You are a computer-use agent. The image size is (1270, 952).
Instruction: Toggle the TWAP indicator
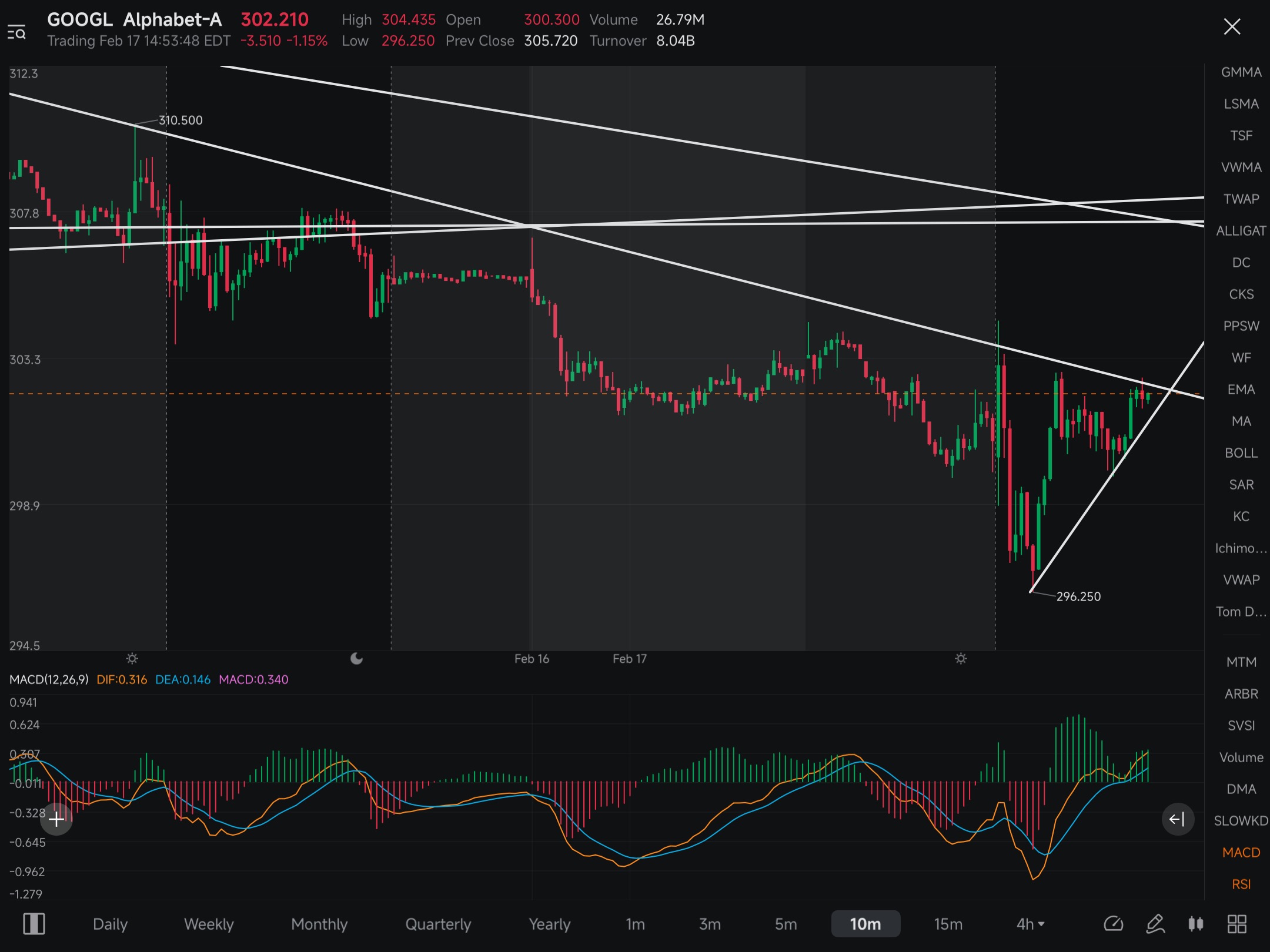[1241, 199]
